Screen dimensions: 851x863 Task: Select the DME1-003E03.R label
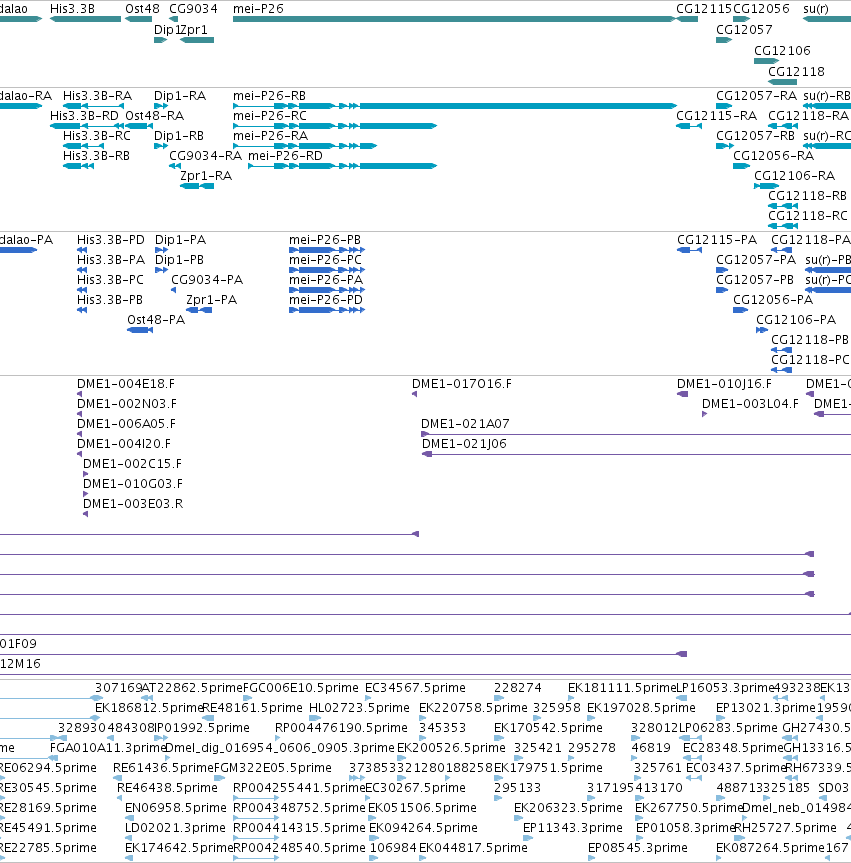click(133, 504)
